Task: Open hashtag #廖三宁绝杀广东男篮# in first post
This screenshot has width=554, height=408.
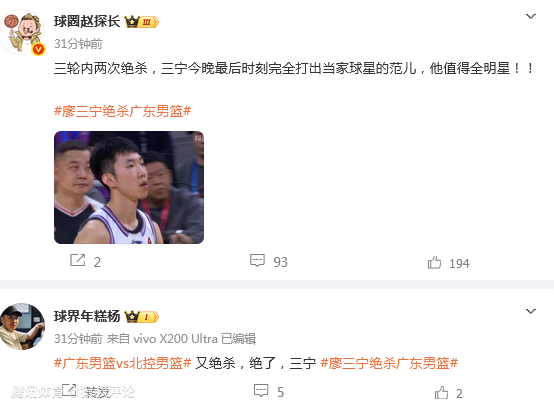Action: click(123, 111)
